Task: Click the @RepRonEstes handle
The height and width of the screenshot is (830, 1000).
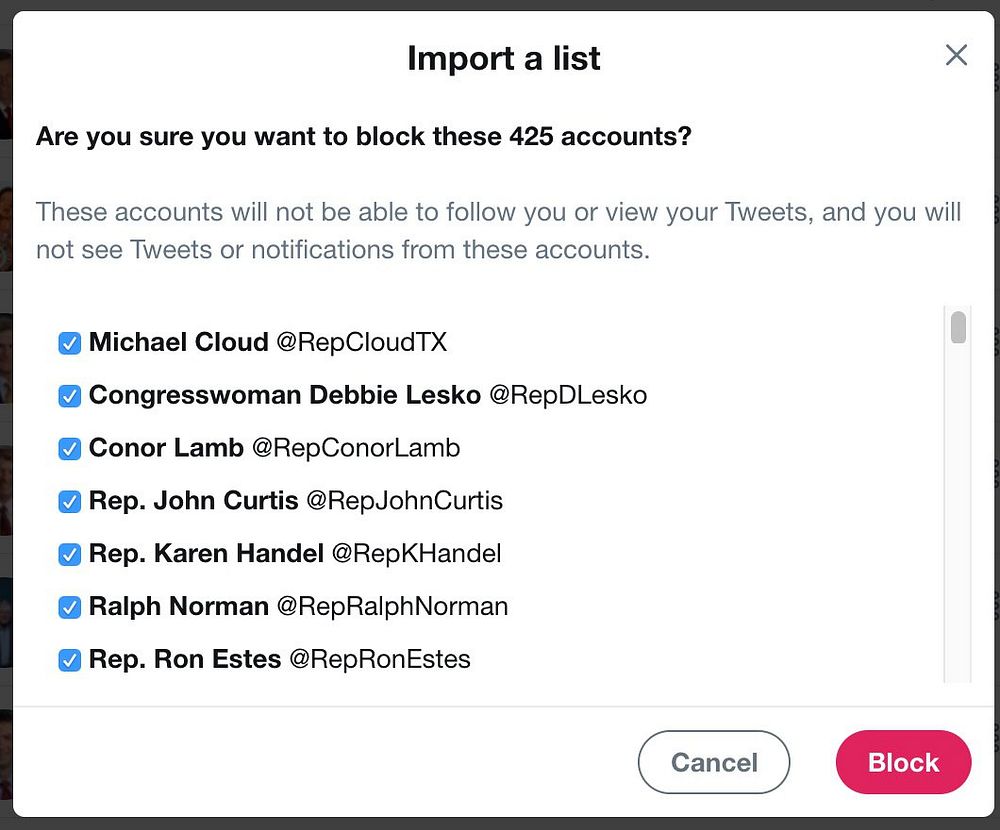Action: 379,659
